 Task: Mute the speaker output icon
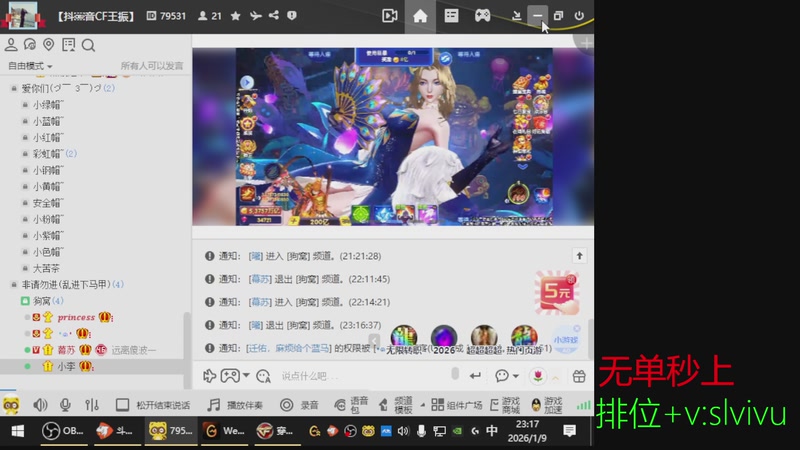pyautogui.click(x=40, y=405)
